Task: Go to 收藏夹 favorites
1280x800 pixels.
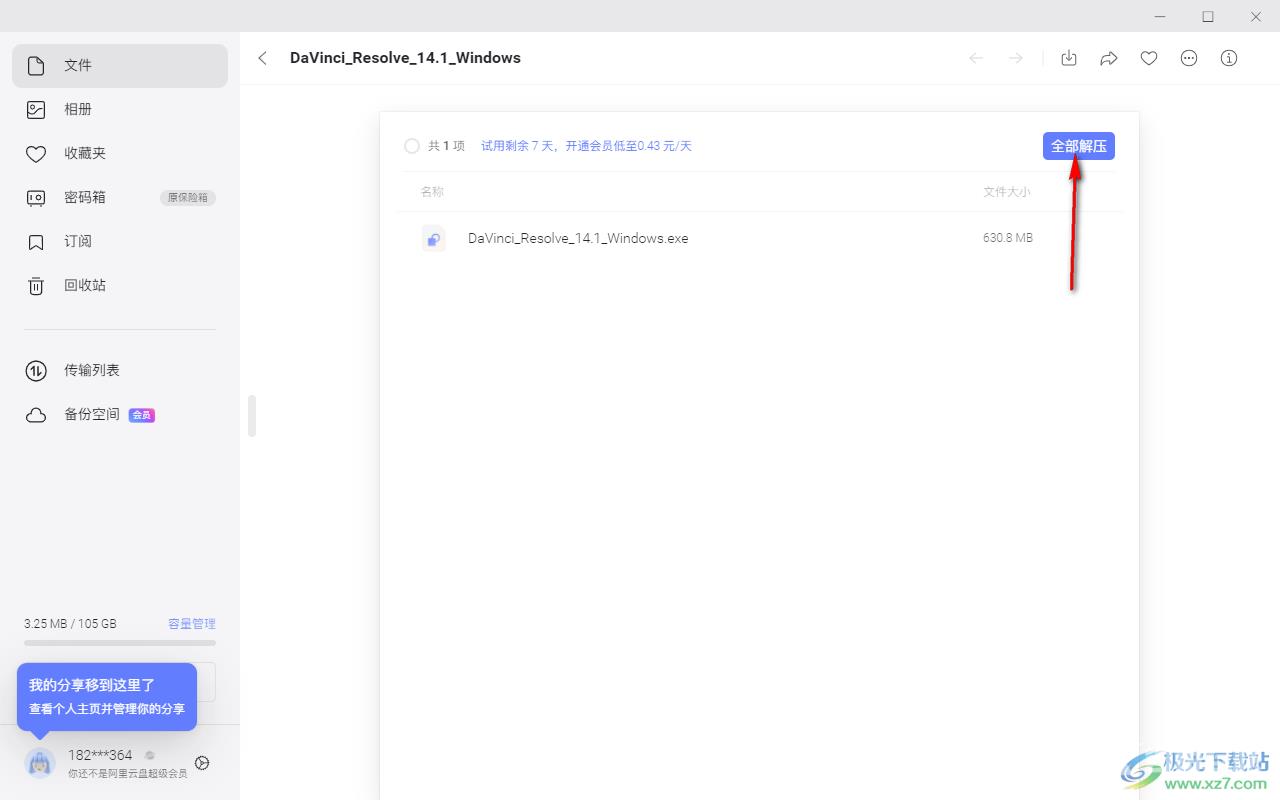Action: [120, 154]
